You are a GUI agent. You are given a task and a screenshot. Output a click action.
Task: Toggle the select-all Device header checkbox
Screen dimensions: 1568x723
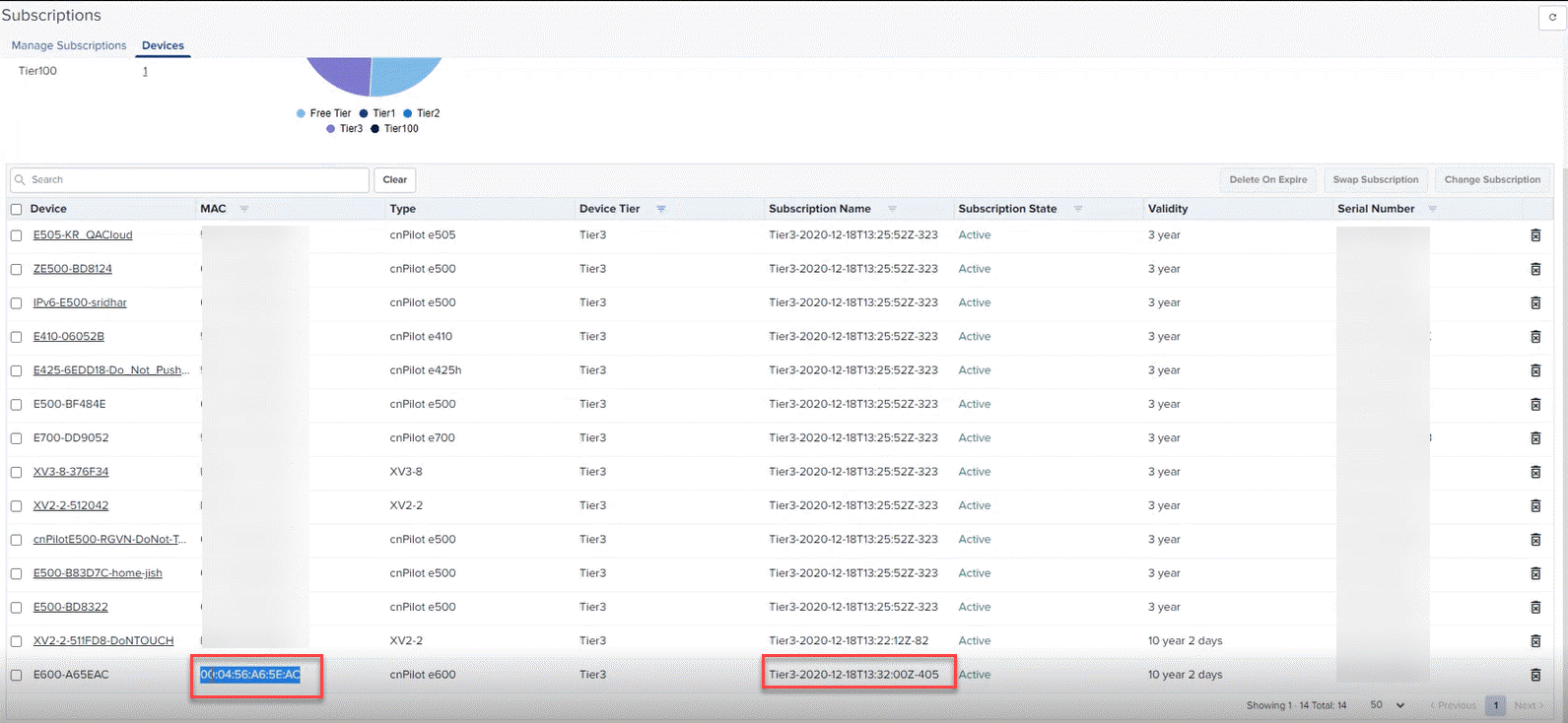(x=16, y=209)
